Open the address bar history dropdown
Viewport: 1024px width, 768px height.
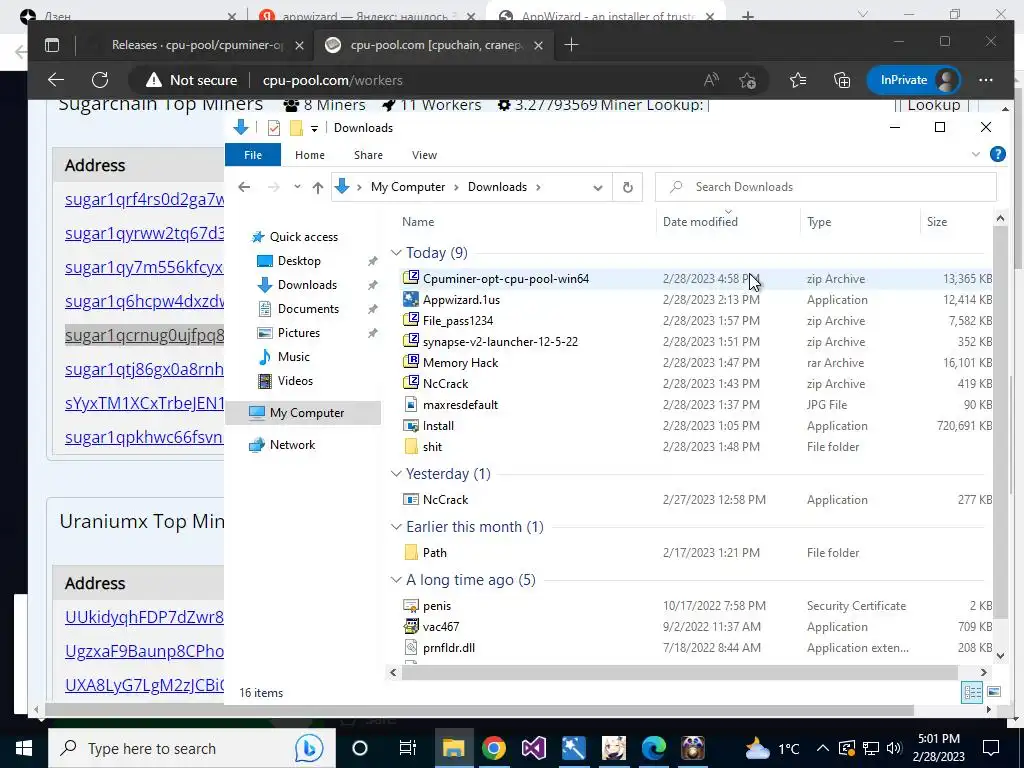pos(598,187)
